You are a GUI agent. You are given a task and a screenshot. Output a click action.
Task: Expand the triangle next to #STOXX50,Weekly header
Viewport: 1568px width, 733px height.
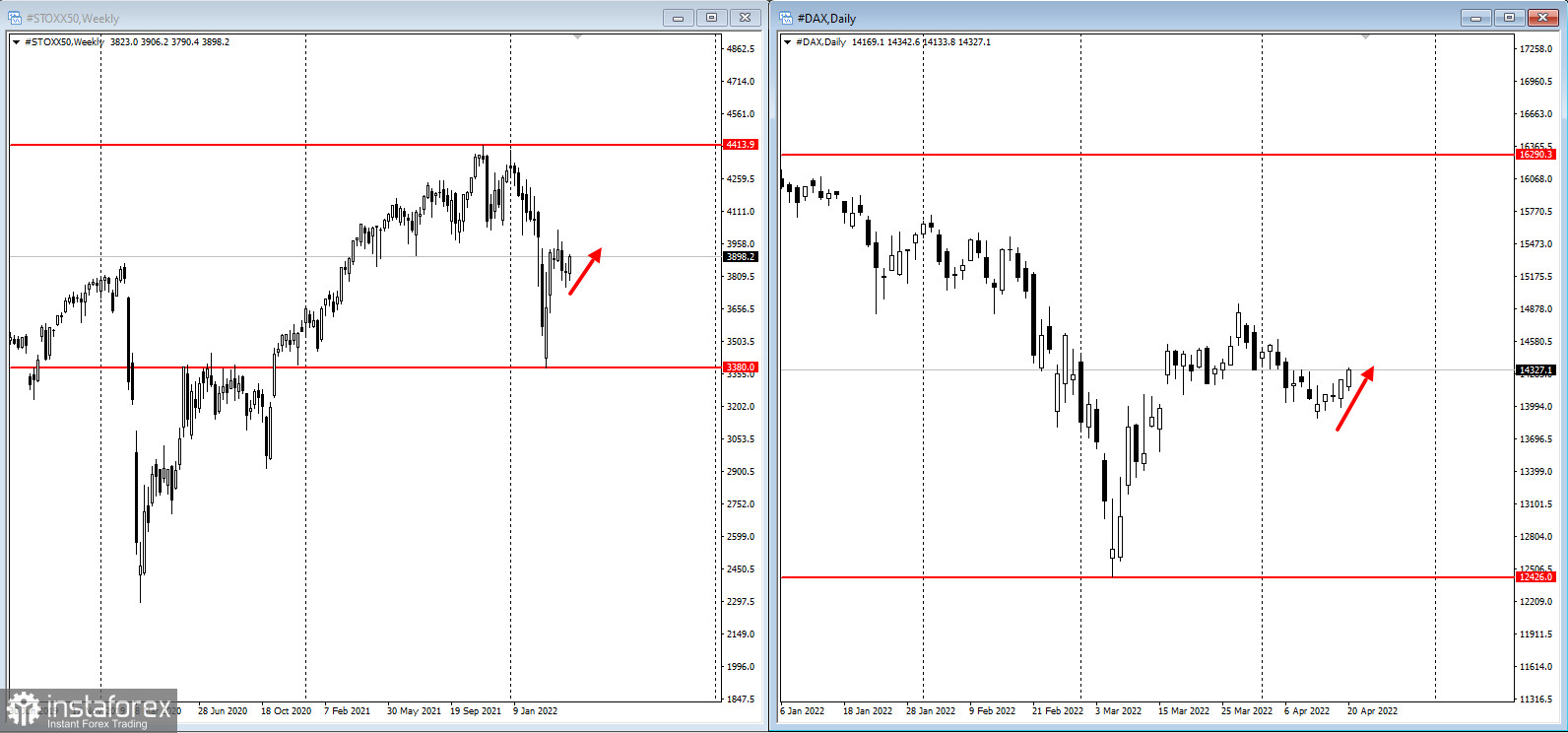[x=17, y=42]
